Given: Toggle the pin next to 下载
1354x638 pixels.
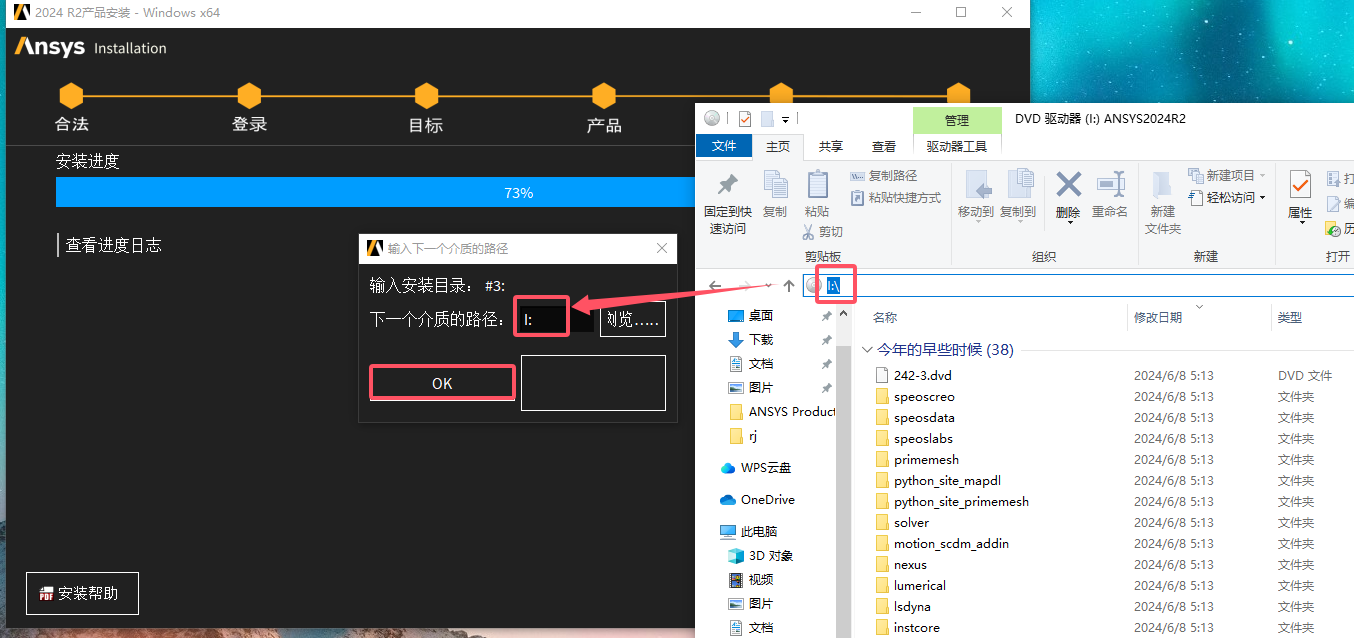Looking at the screenshot, I should pyautogui.click(x=826, y=339).
